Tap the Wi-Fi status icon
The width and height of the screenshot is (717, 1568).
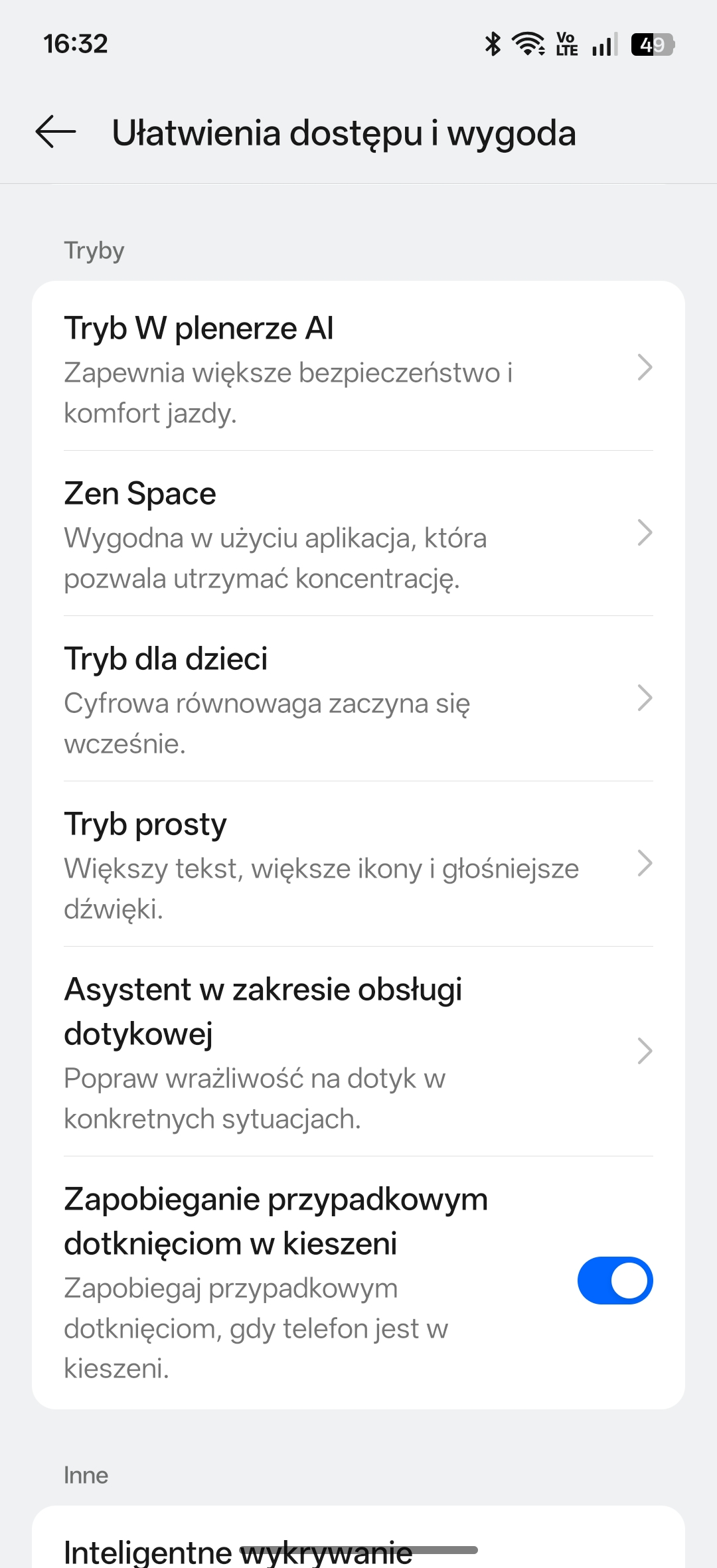528,44
